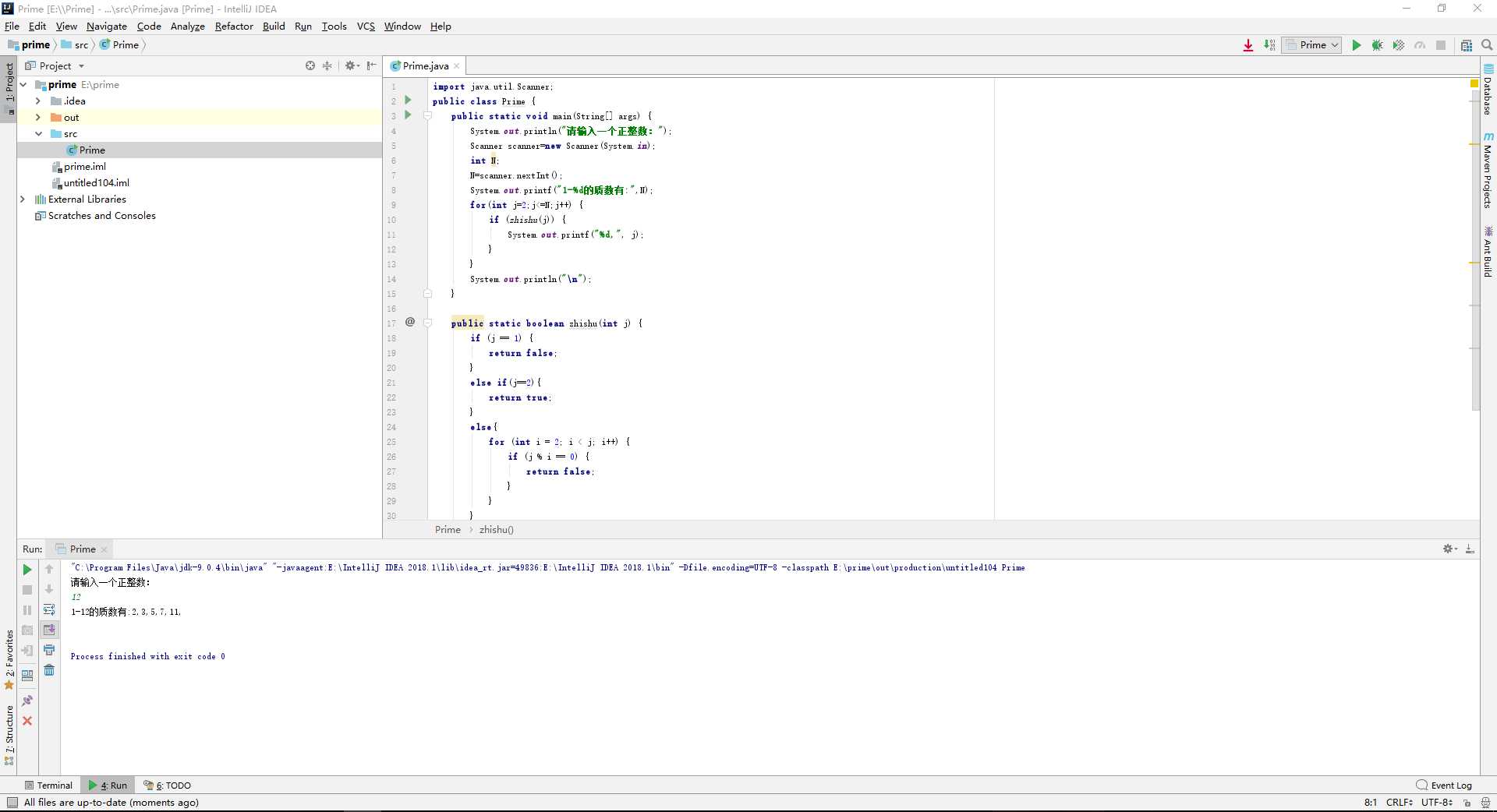1497x812 pixels.
Task: Click the @ gutter icon beside zhishu
Action: 410,322
